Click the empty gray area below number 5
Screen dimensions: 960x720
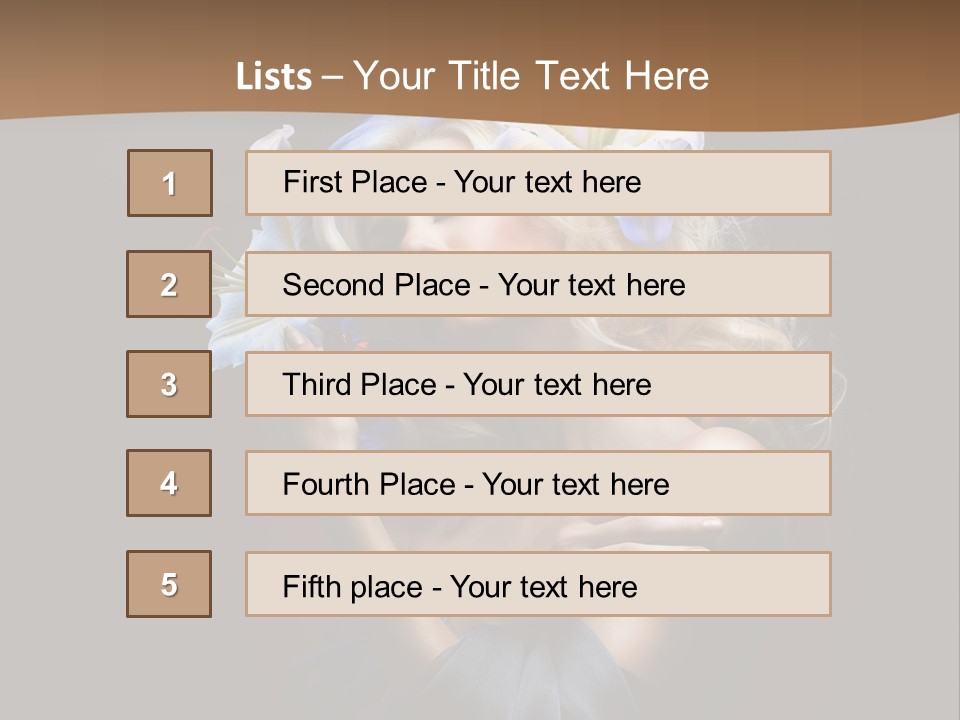[x=169, y=665]
